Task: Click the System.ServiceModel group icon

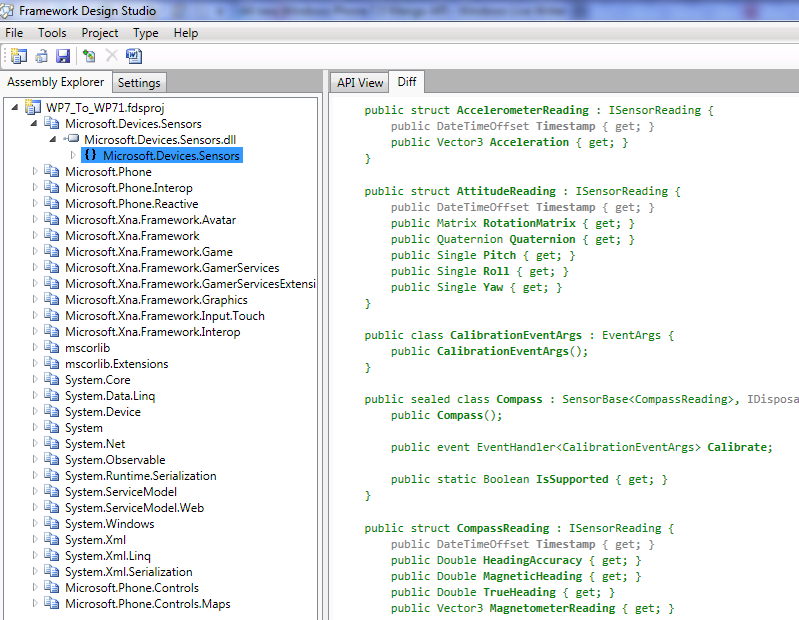Action: click(51, 491)
